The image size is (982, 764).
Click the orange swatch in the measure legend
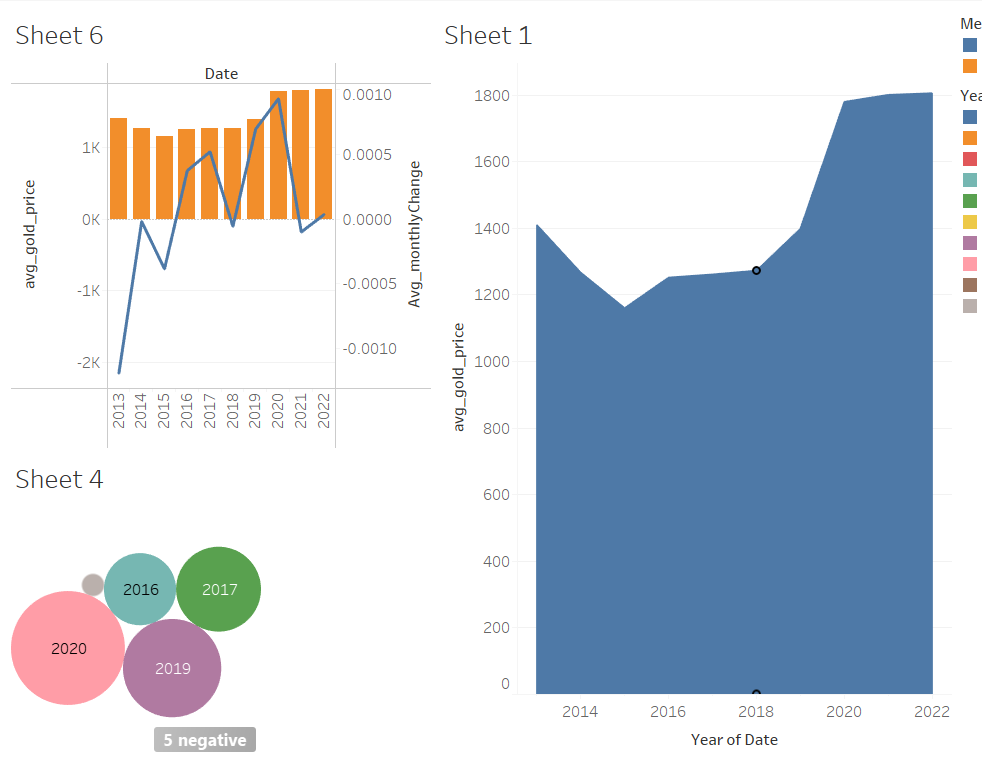tap(970, 66)
